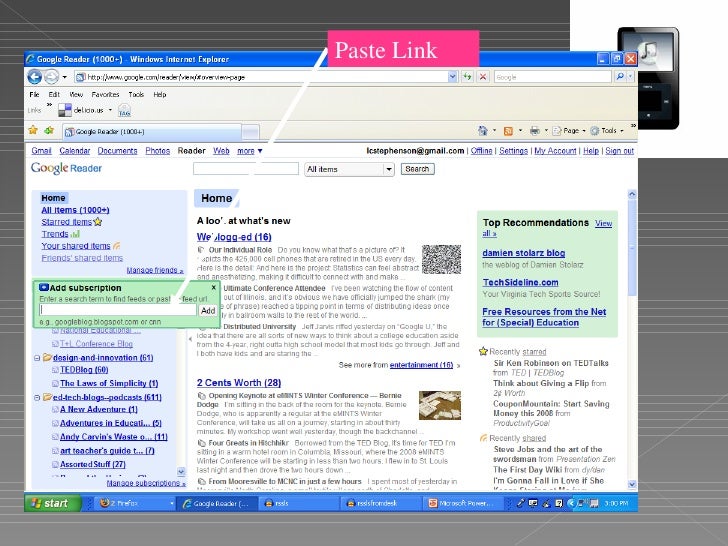Viewport: 728px width, 546px height.
Task: Open All items (1000+) in sidebar
Action: coord(75,210)
